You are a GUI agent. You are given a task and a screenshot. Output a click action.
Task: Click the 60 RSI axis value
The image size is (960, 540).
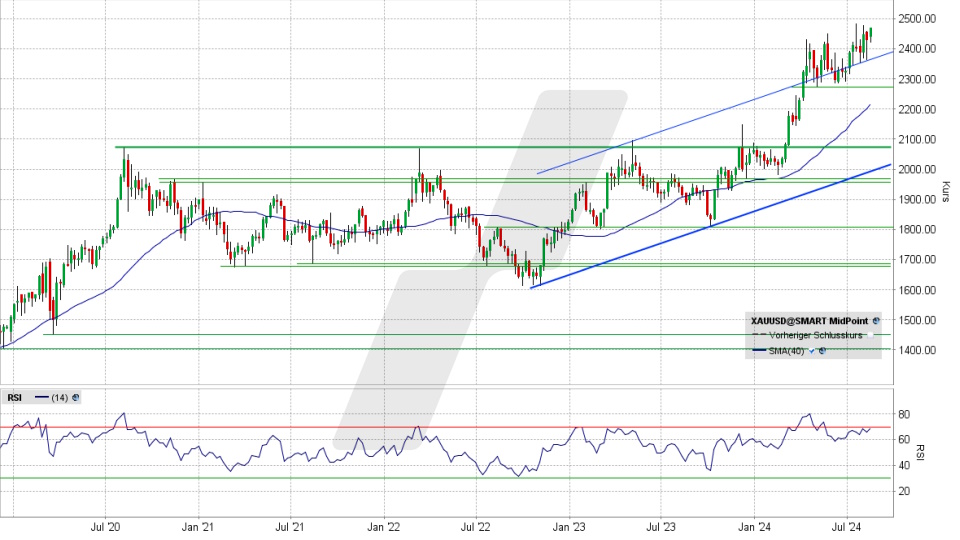tap(904, 440)
